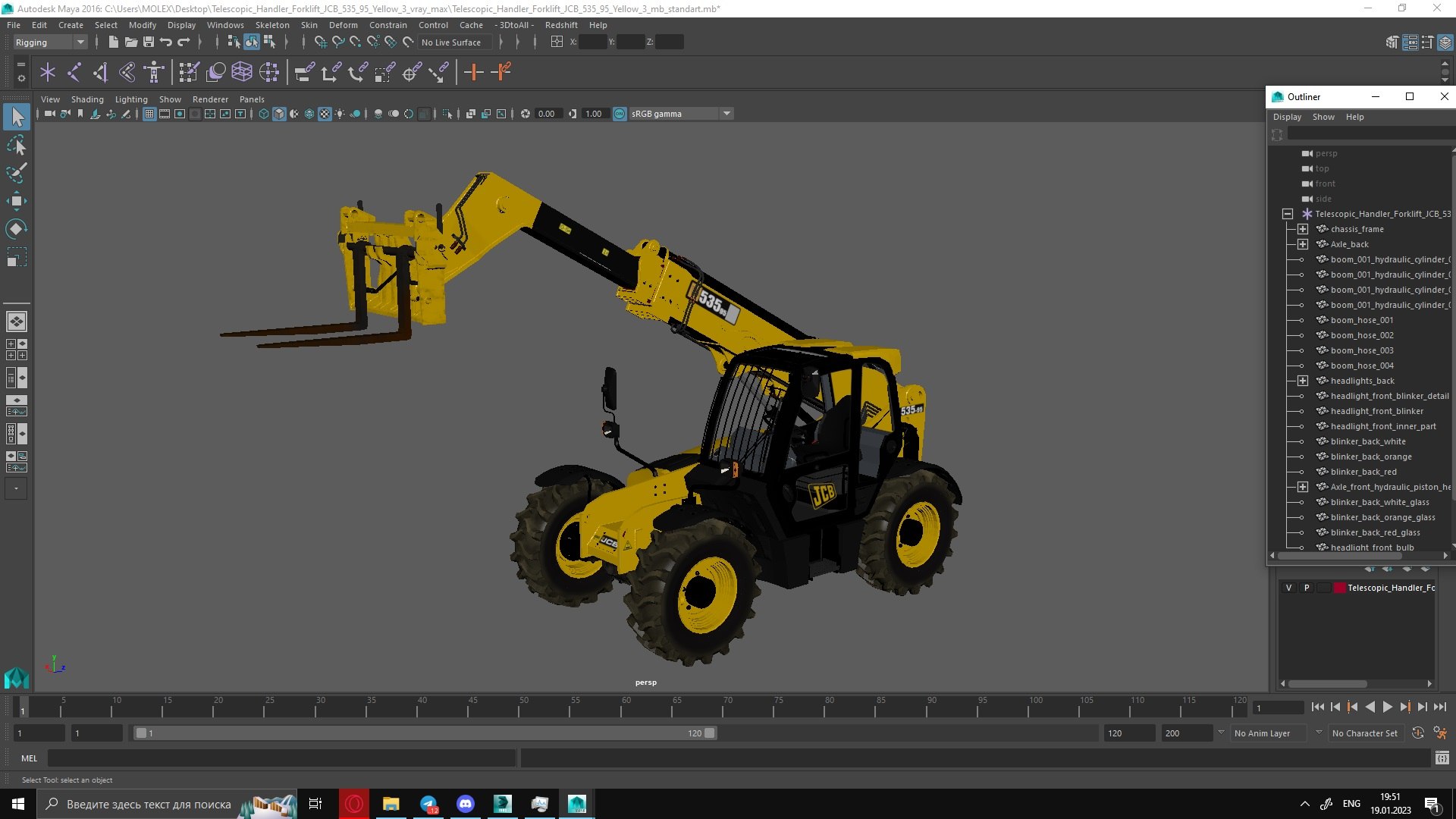Image resolution: width=1456 pixels, height=819 pixels.
Task: Click the Create Locator shelf icon
Action: coord(48,73)
